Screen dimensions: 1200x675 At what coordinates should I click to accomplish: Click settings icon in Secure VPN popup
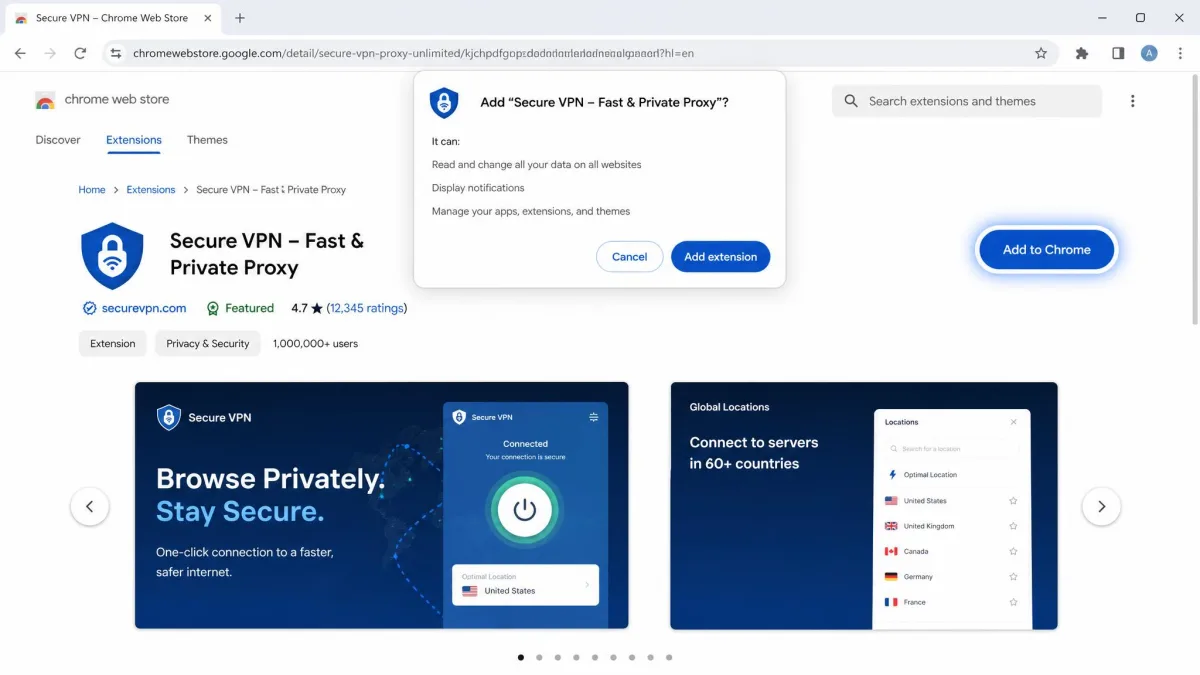(x=593, y=417)
